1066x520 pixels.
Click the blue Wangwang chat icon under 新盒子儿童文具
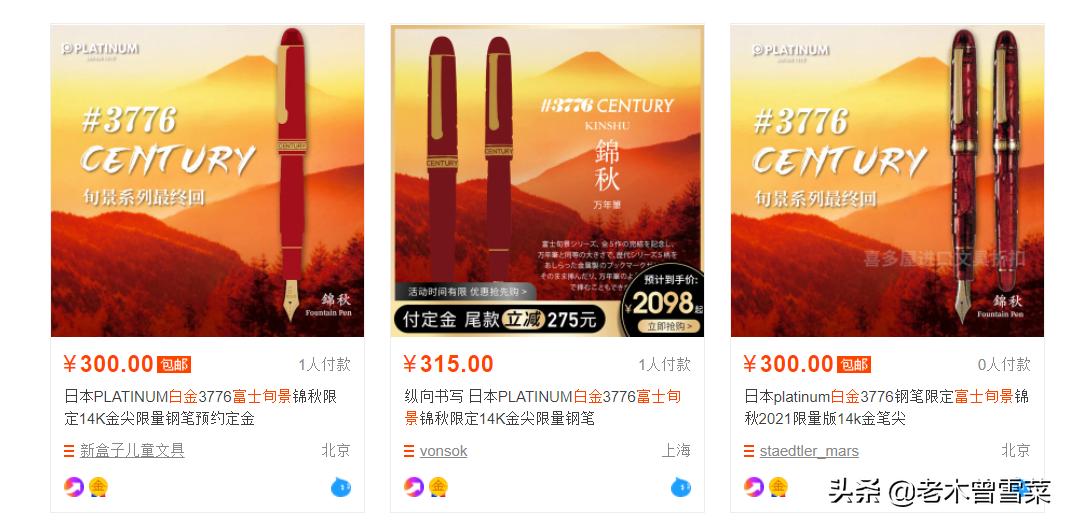(341, 487)
